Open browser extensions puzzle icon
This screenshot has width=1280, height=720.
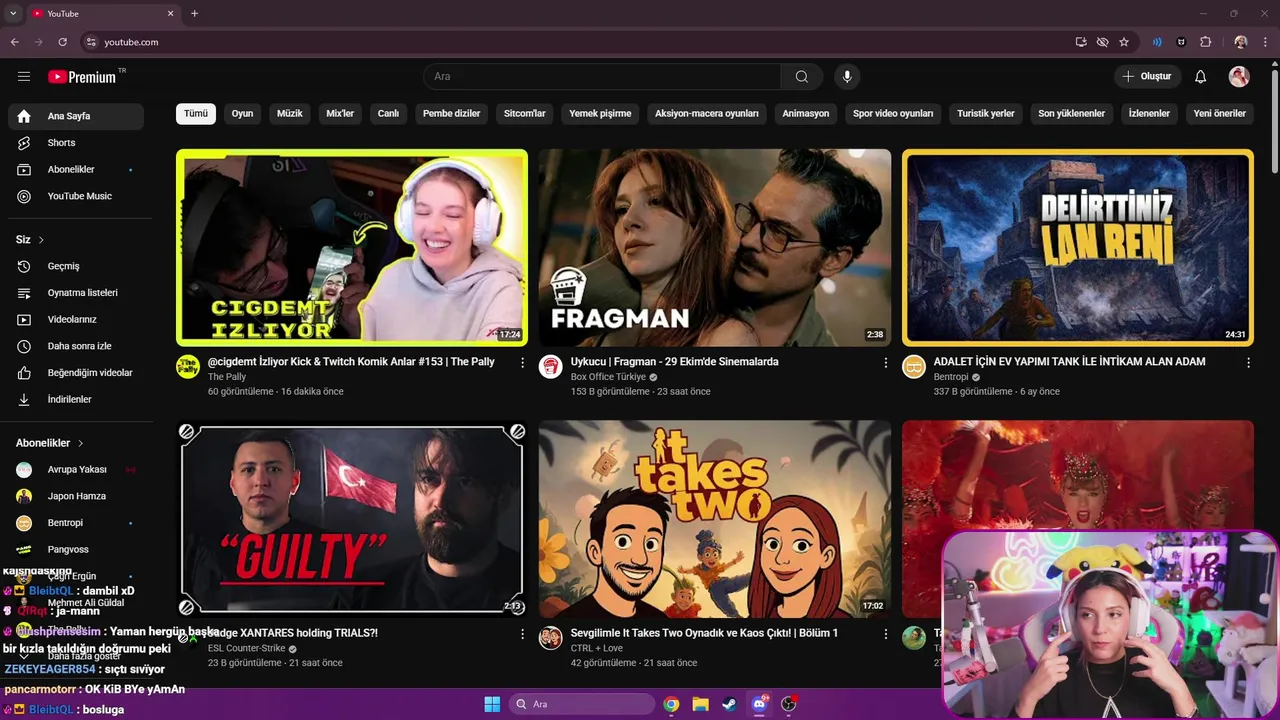(1206, 42)
